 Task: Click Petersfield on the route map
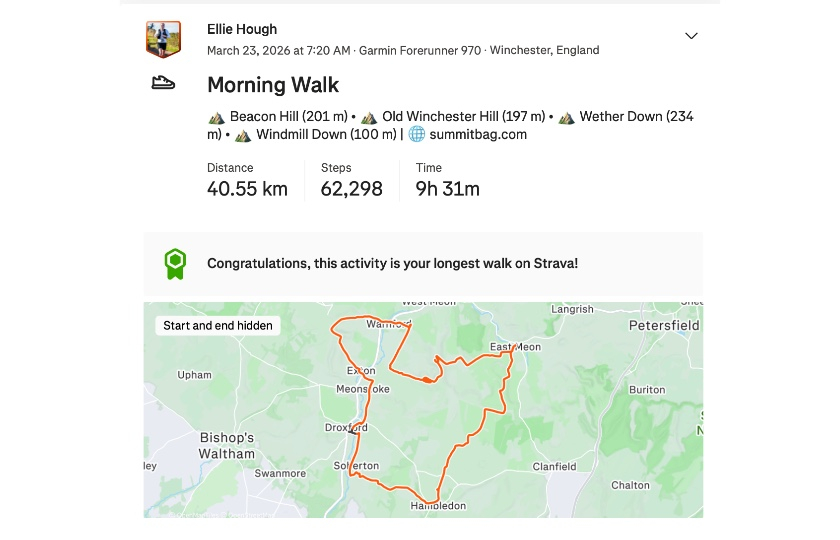664,326
